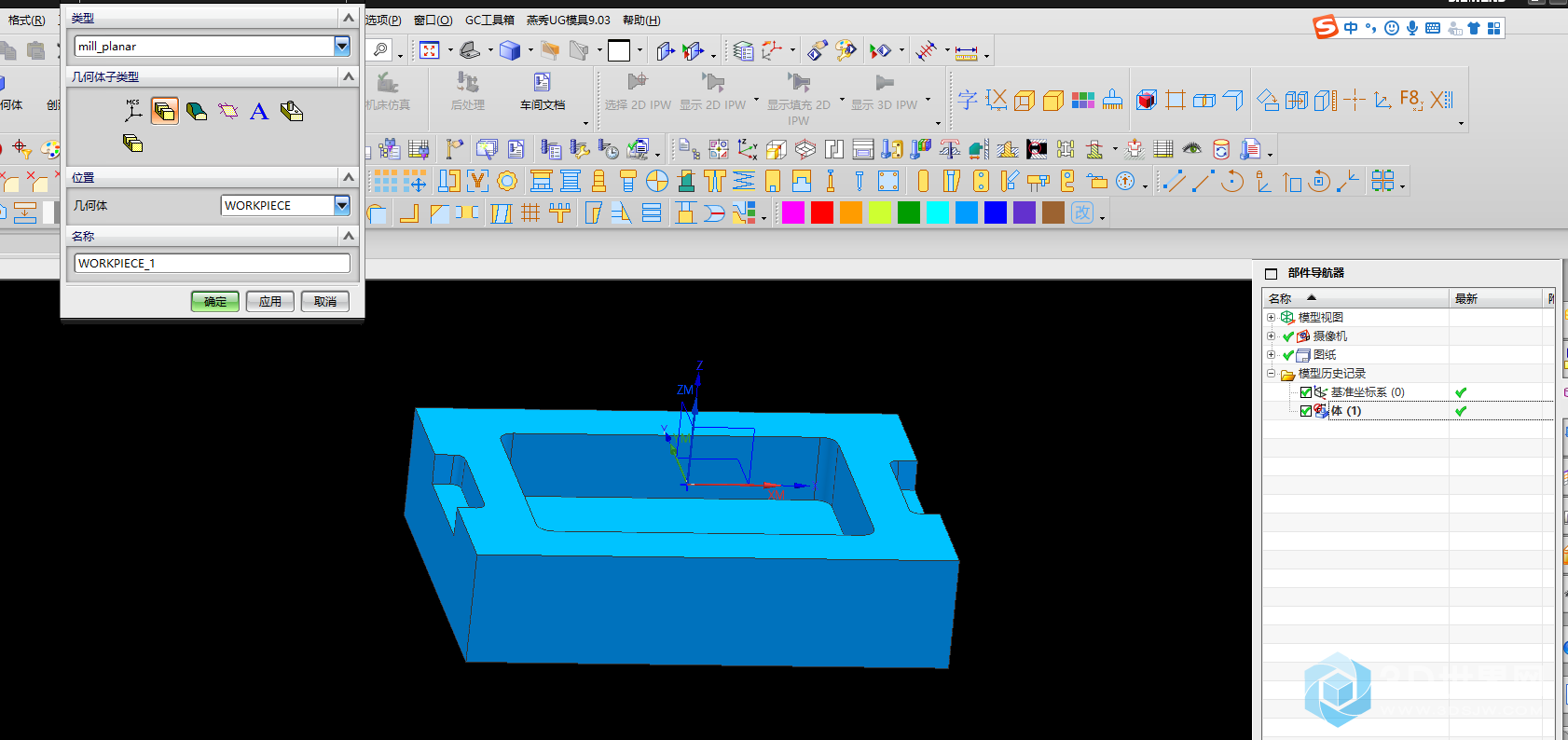
Task: Click the rotate counterclockwise arc icon
Action: point(1232,181)
